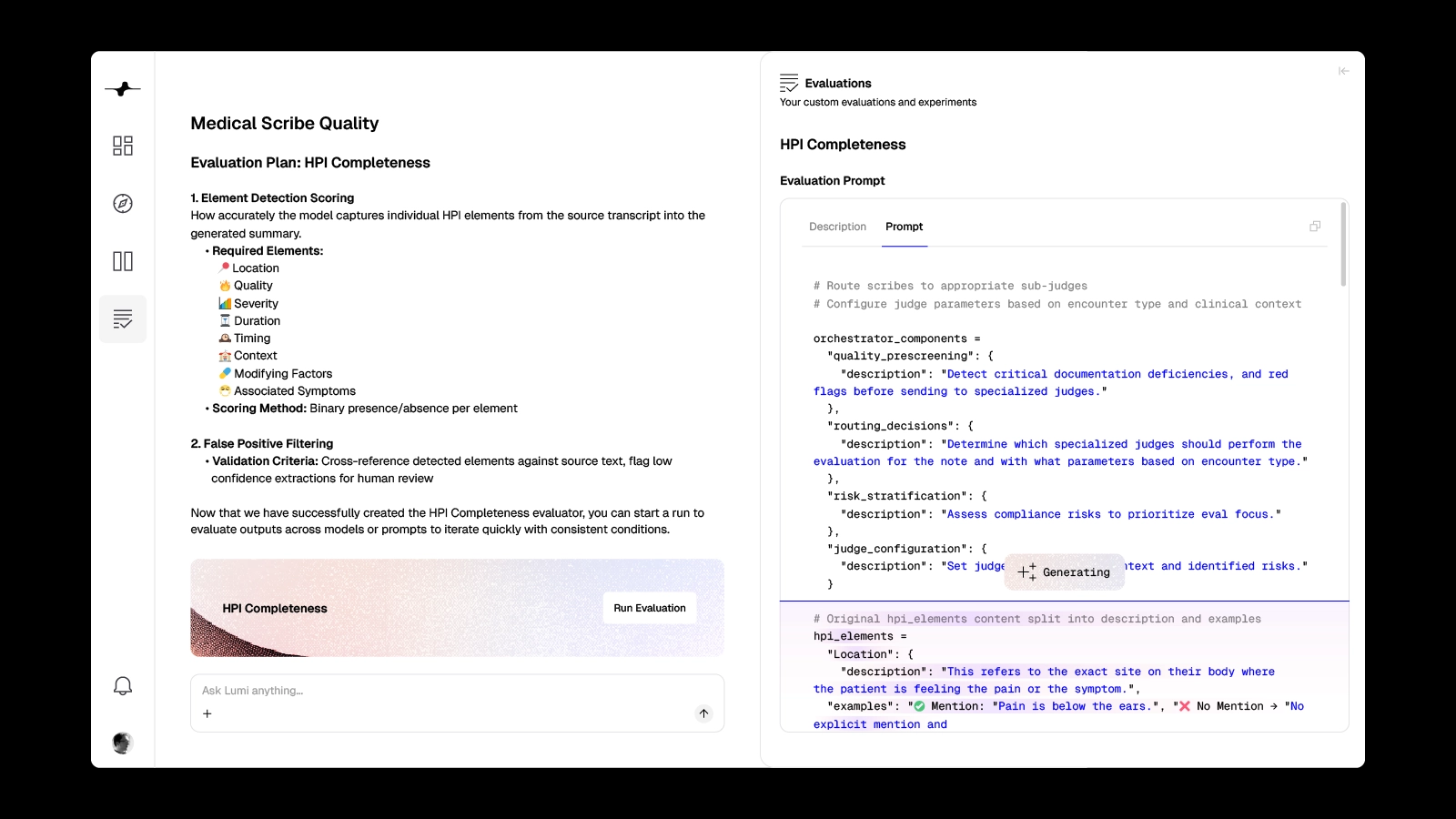Viewport: 1456px width, 819px height.
Task: Click the HPI Completeness panel title
Action: (x=843, y=145)
